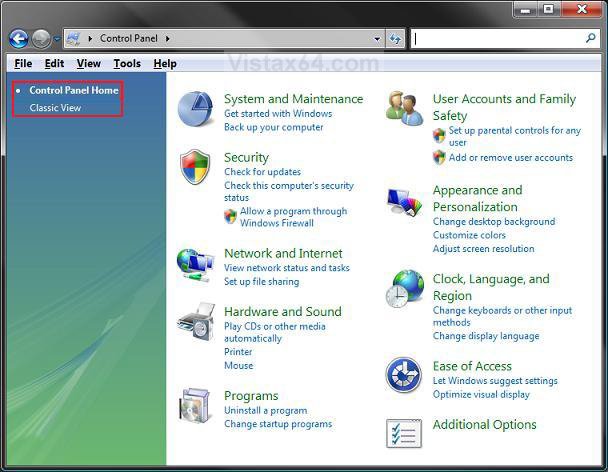
Task: Open the Ease of Access heading
Action: coord(472,366)
